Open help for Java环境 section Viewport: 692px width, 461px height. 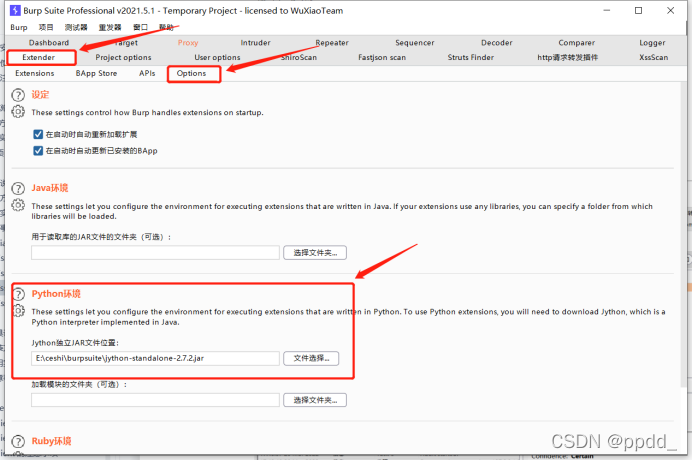click(18, 188)
